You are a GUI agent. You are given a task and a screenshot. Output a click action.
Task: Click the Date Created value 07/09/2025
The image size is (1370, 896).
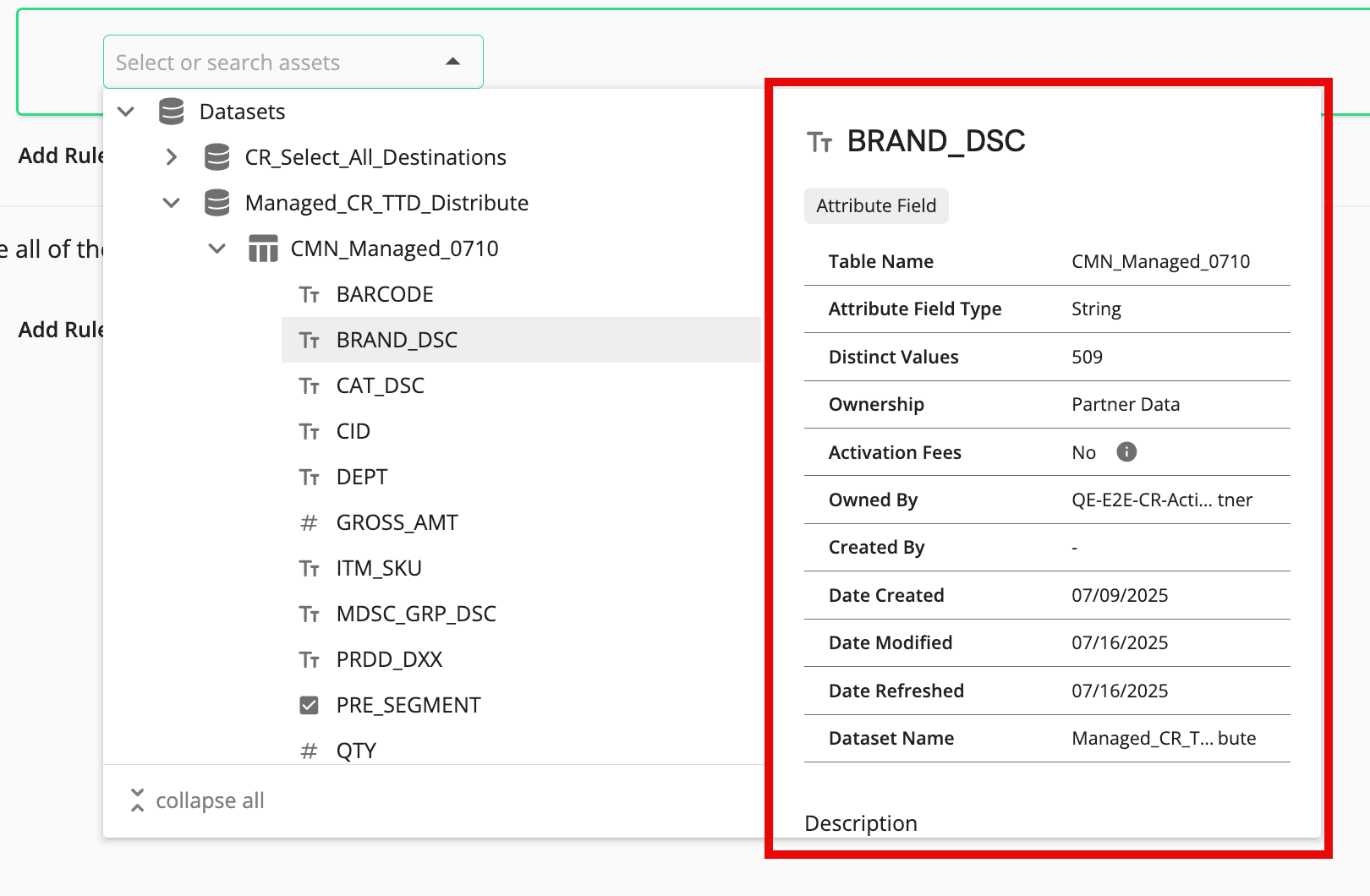[1120, 595]
